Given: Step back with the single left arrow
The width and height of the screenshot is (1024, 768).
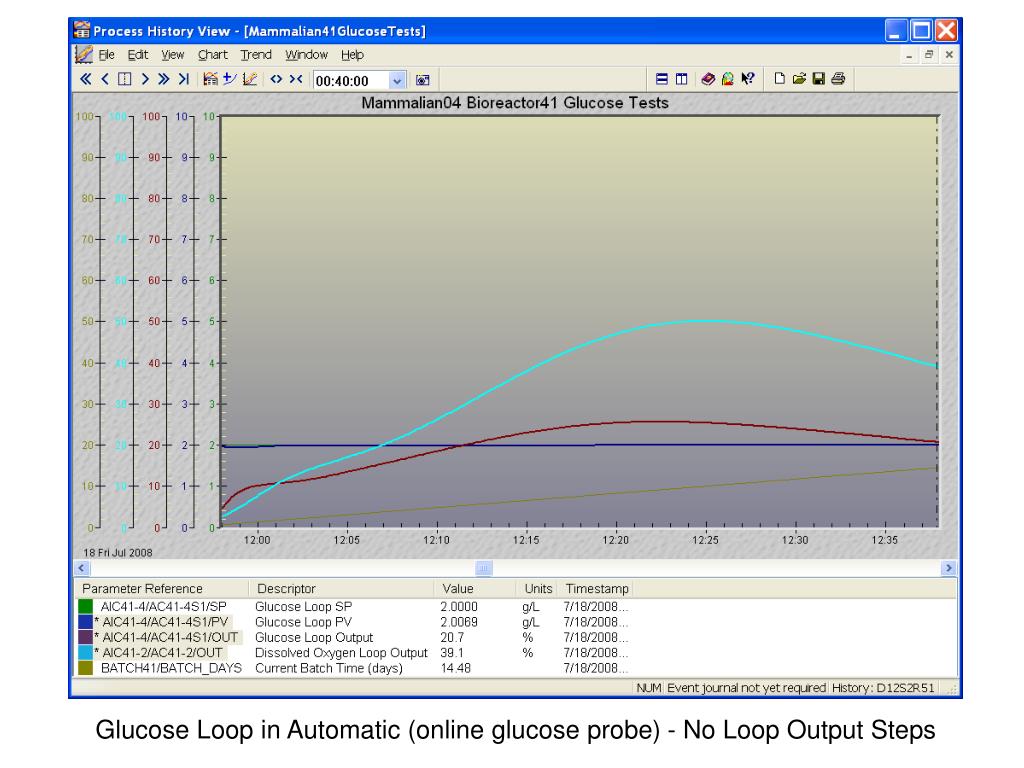Looking at the screenshot, I should (x=105, y=80).
